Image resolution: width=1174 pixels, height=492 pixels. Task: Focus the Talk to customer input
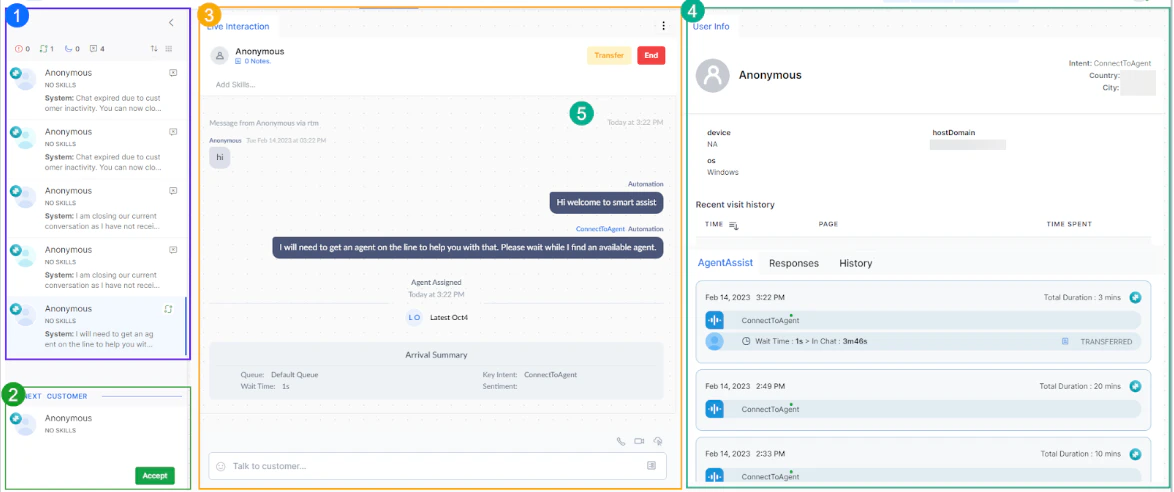click(437, 466)
